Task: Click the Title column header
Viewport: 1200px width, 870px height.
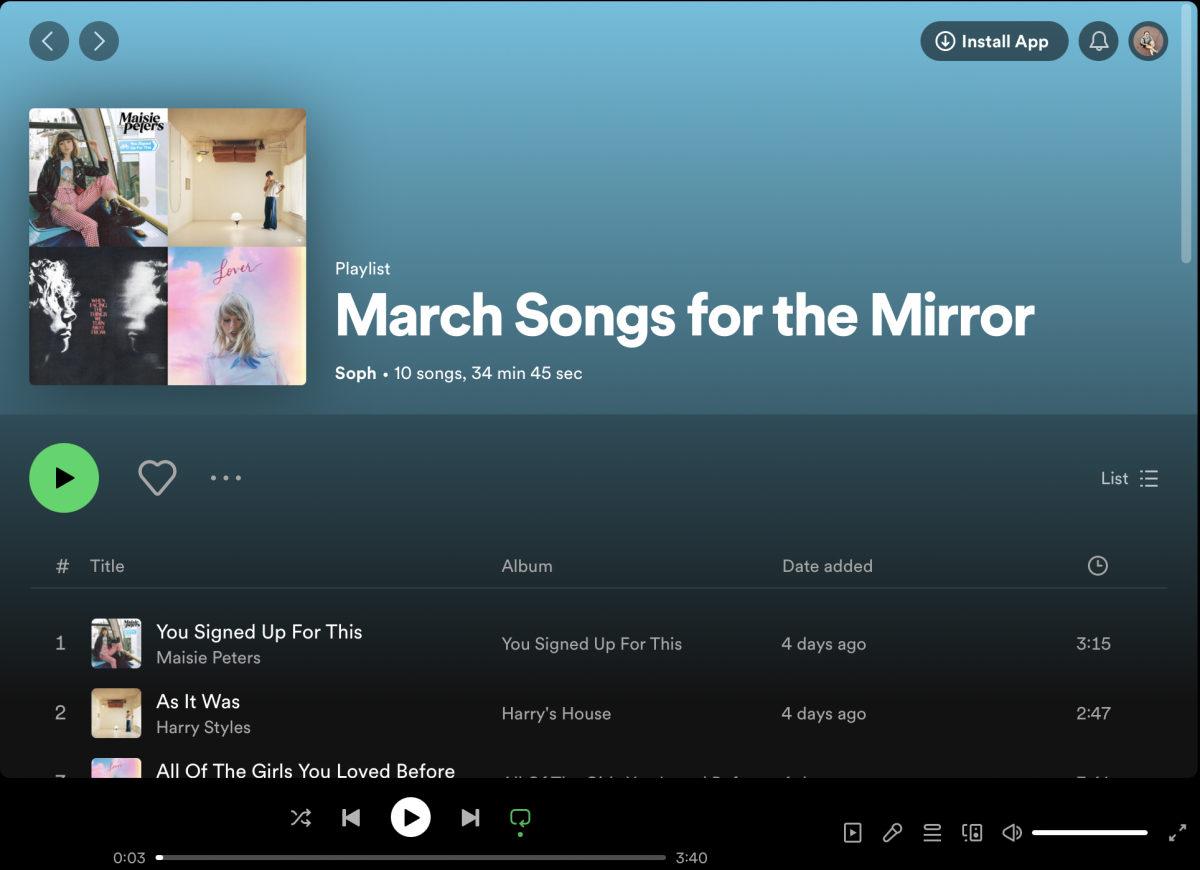Action: coord(107,566)
